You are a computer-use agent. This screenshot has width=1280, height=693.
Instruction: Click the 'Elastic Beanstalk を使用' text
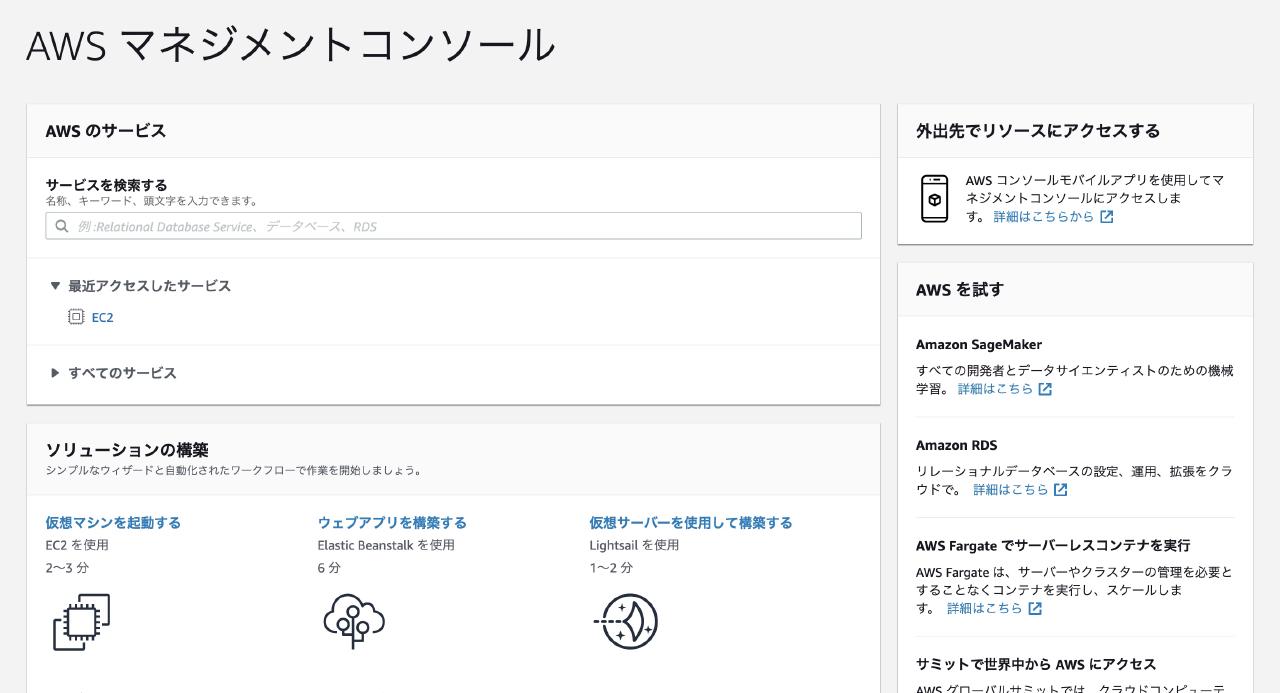(x=386, y=545)
